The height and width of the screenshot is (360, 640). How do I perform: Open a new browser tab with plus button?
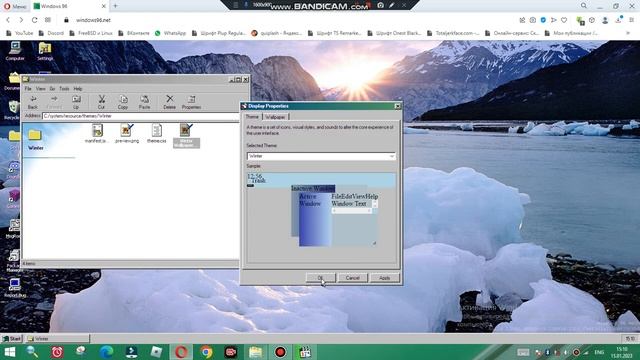(x=116, y=6)
